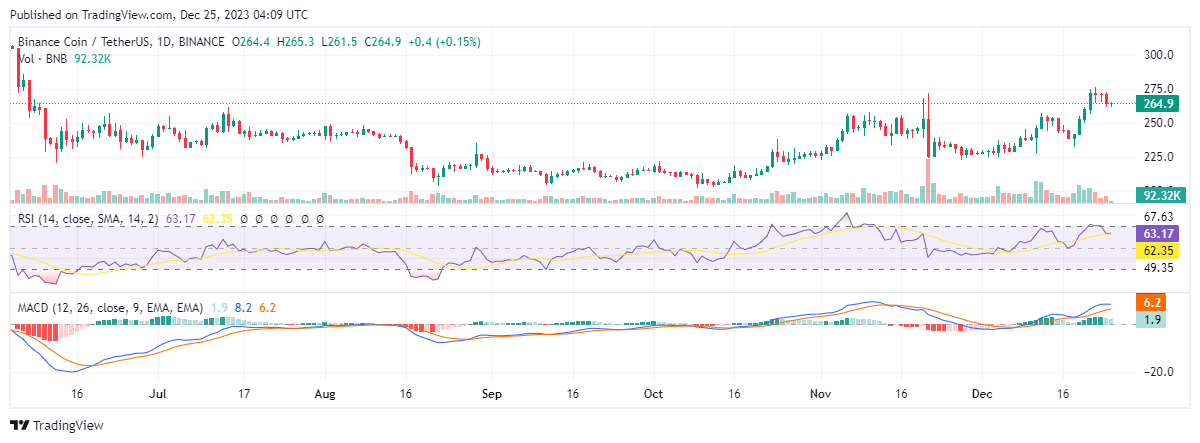Click the yellow 62.35 RSI tag on the axis
The image size is (1200, 443).
tap(1156, 249)
